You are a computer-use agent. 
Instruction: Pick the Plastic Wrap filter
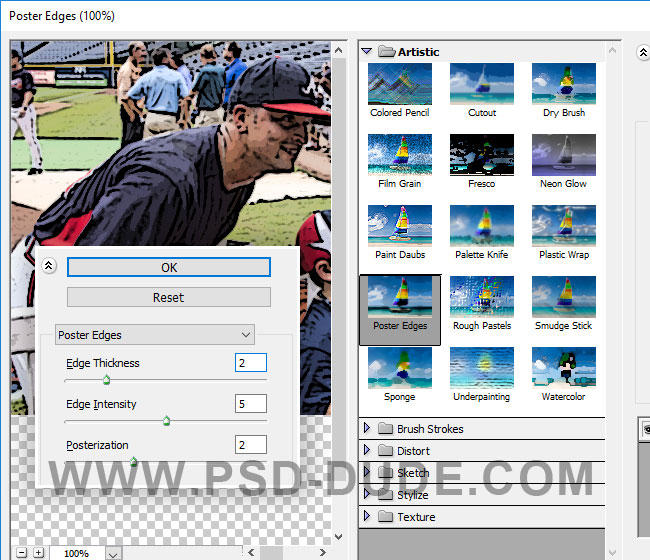(x=564, y=226)
